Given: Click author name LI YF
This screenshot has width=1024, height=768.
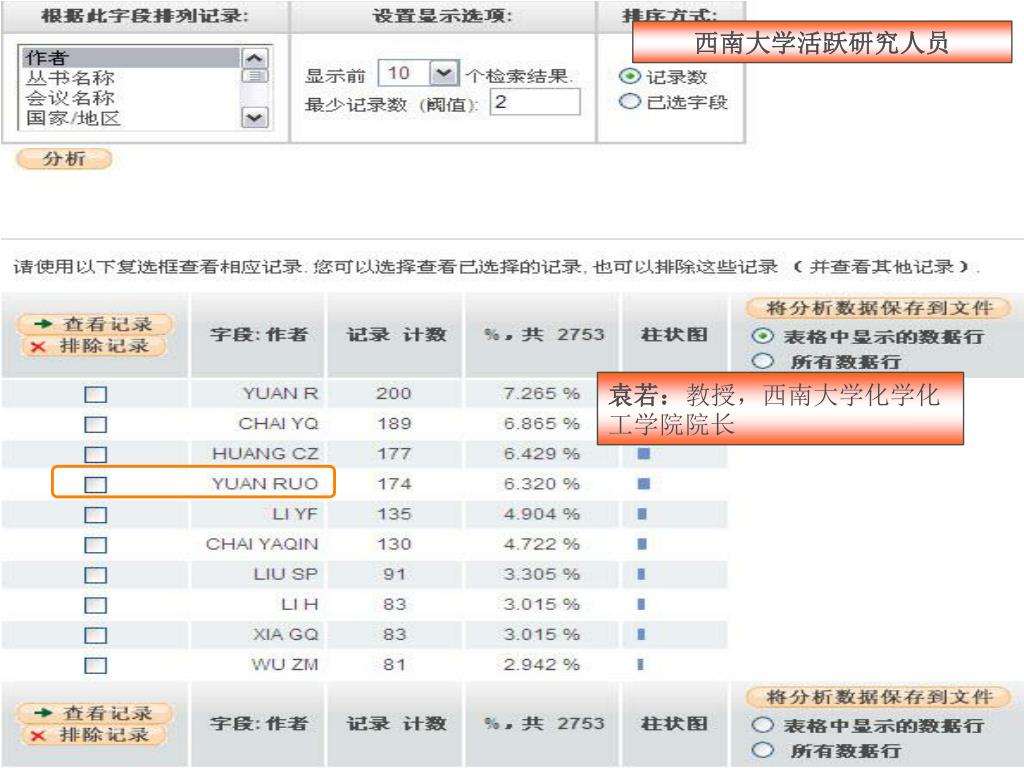Looking at the screenshot, I should point(295,514).
